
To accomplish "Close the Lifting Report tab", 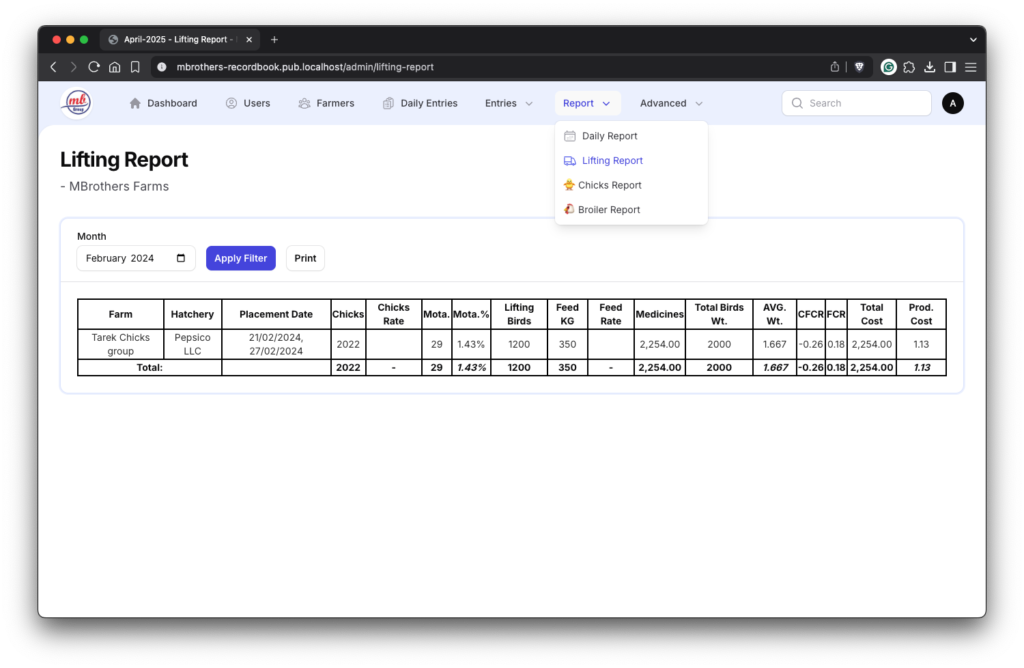I will tap(249, 39).
